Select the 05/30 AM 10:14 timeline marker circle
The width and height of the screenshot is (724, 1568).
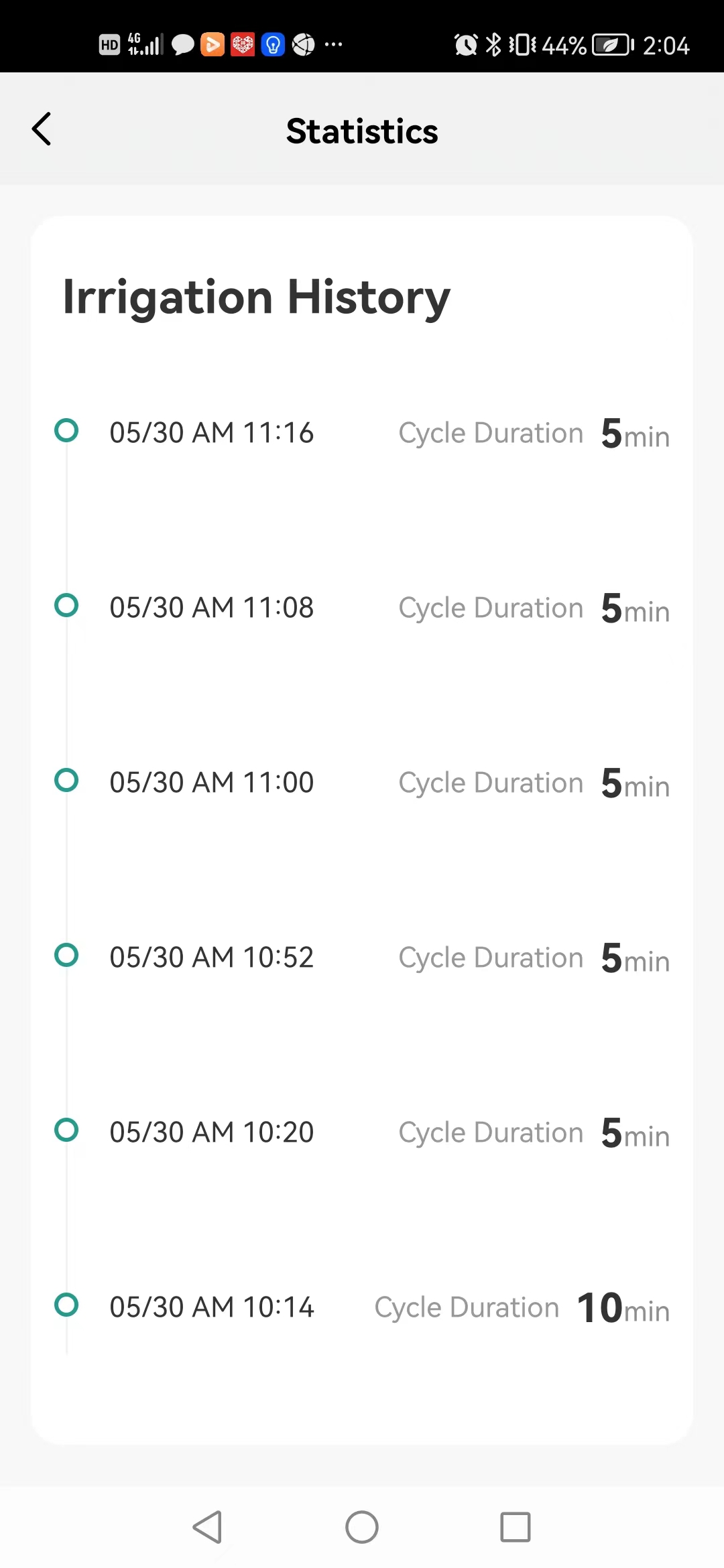66,1305
